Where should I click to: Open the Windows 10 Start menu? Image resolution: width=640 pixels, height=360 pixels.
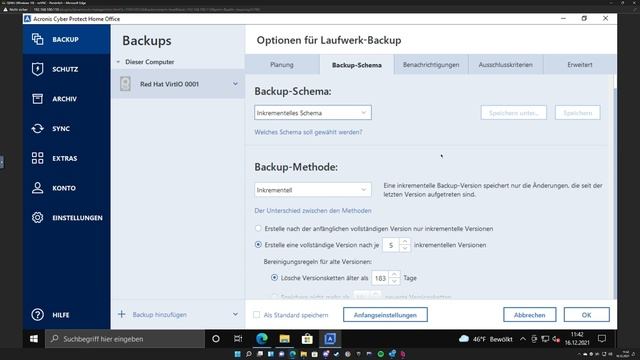click(x=34, y=339)
